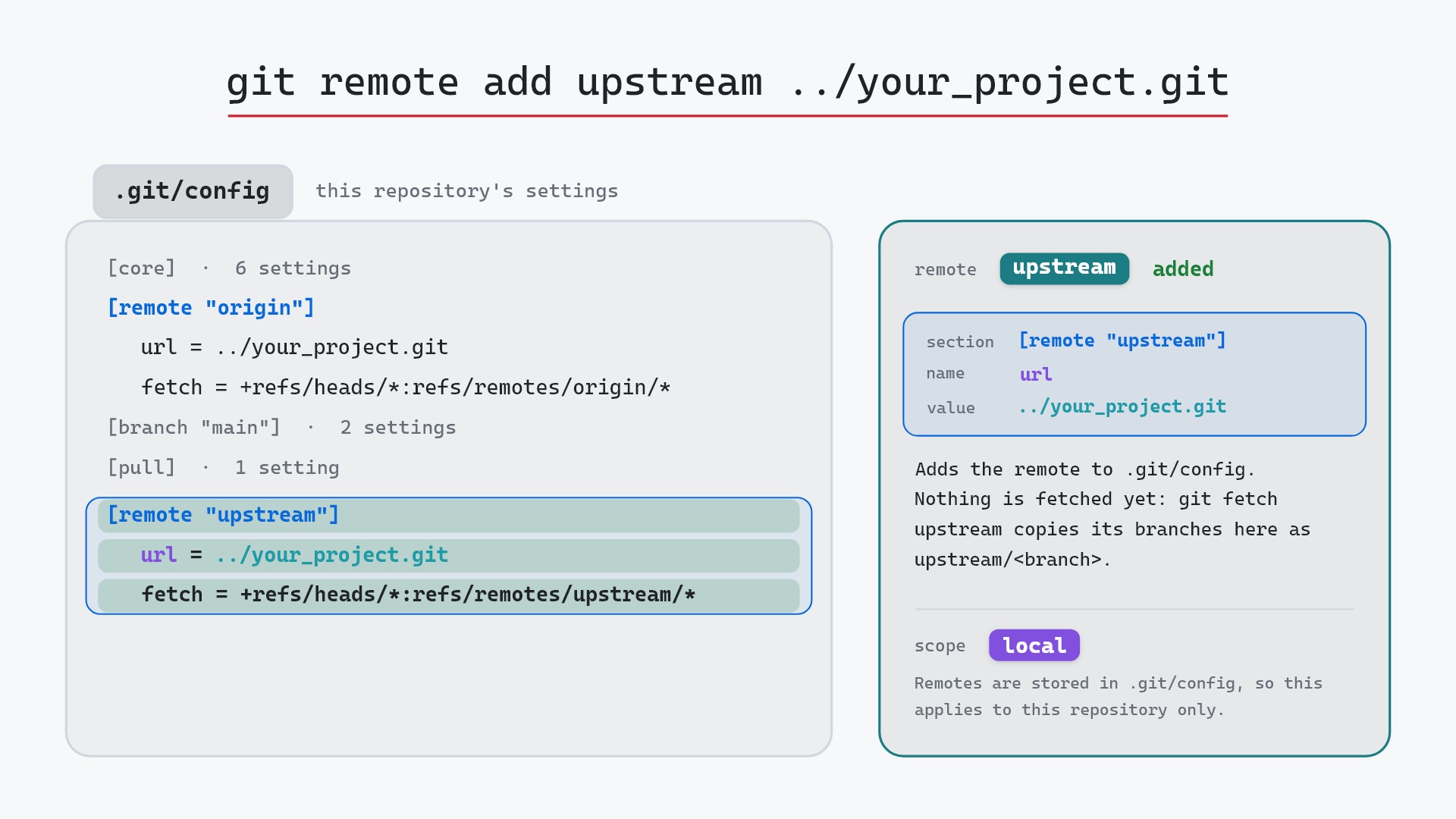Click the git remote add upstream command title
Screen dimensions: 1456x819
pos(727,82)
